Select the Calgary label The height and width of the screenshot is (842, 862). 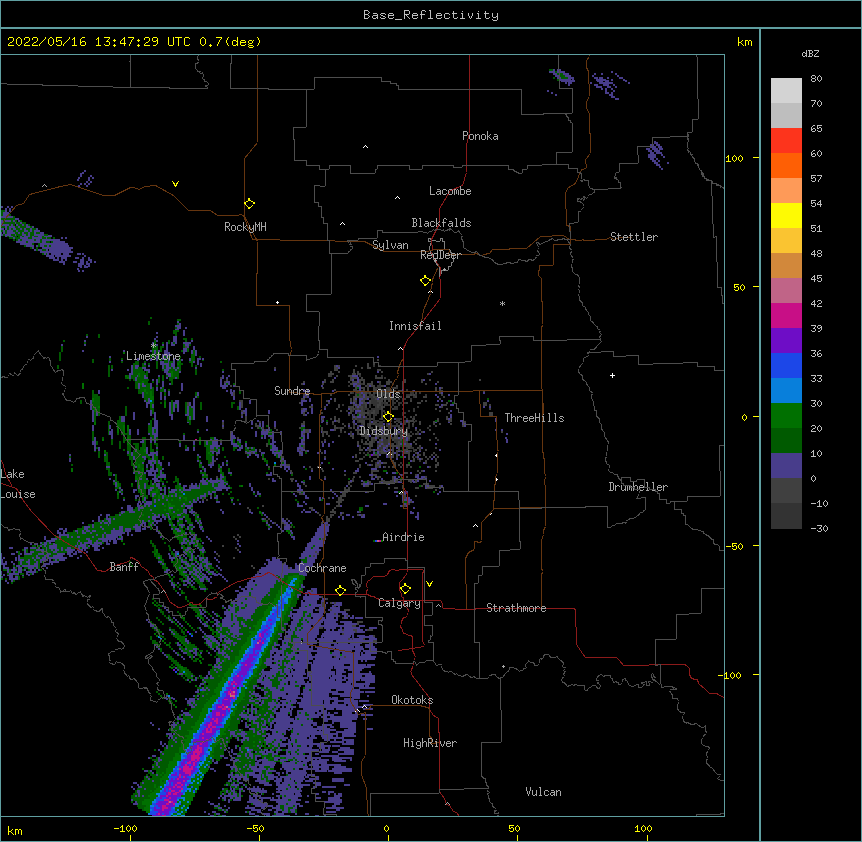pos(399,603)
